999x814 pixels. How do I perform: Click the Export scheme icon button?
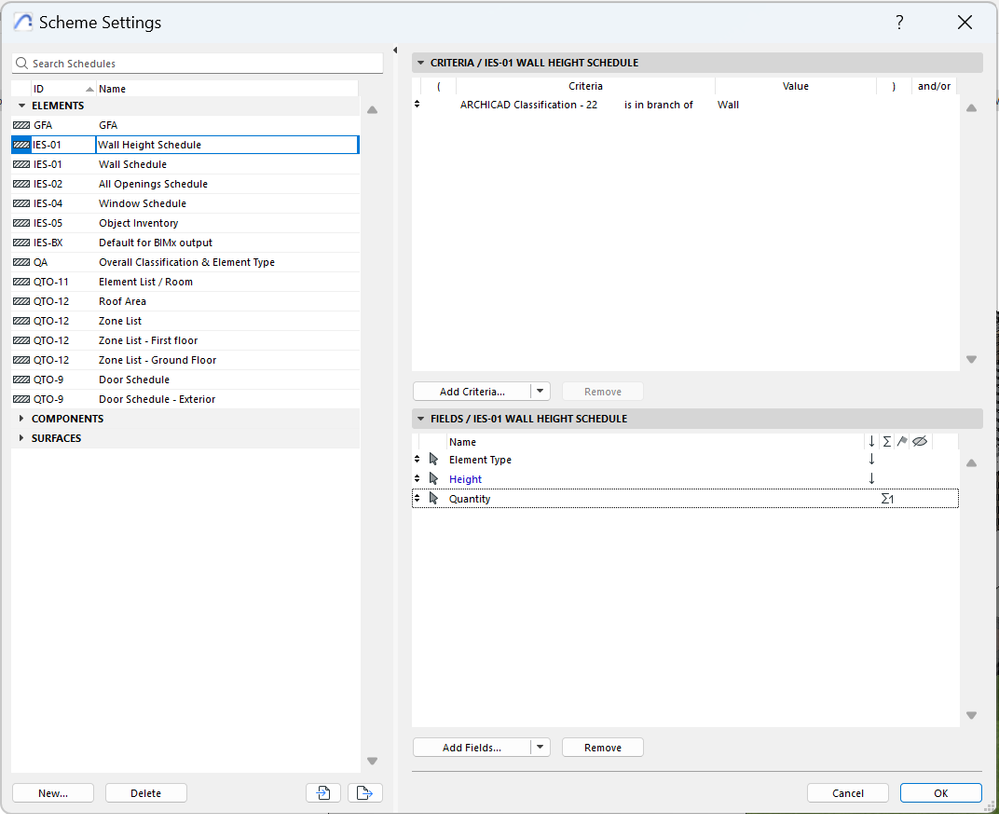pyautogui.click(x=365, y=793)
